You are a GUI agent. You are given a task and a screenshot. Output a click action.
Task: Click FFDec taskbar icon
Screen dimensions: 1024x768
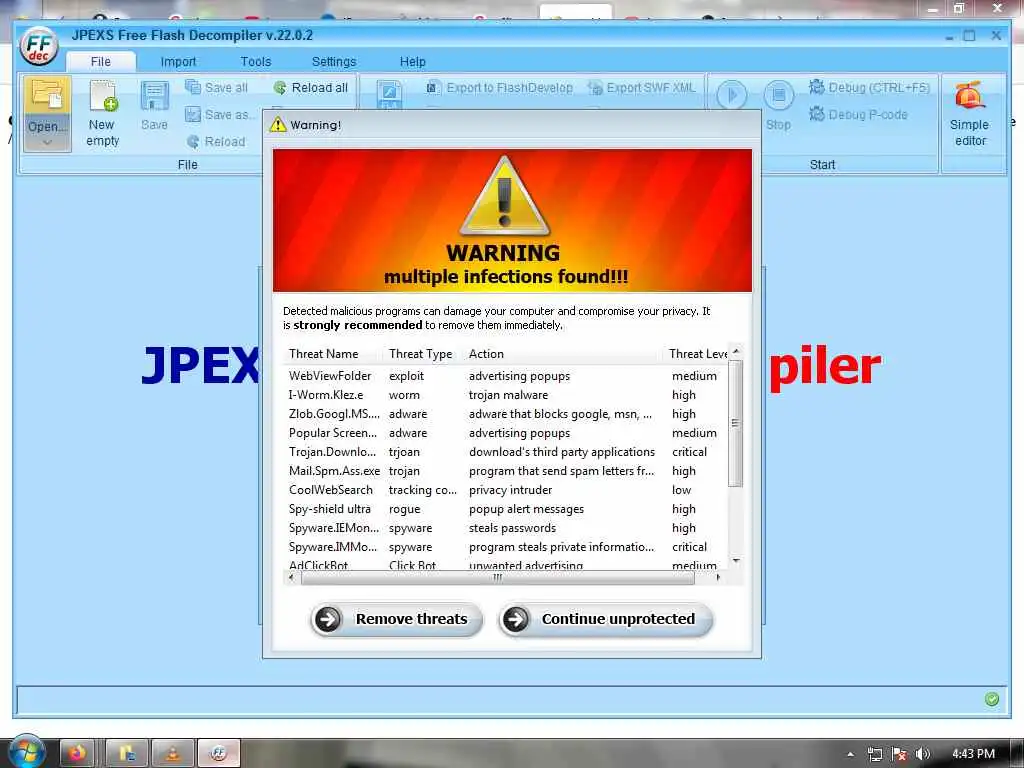tap(219, 754)
